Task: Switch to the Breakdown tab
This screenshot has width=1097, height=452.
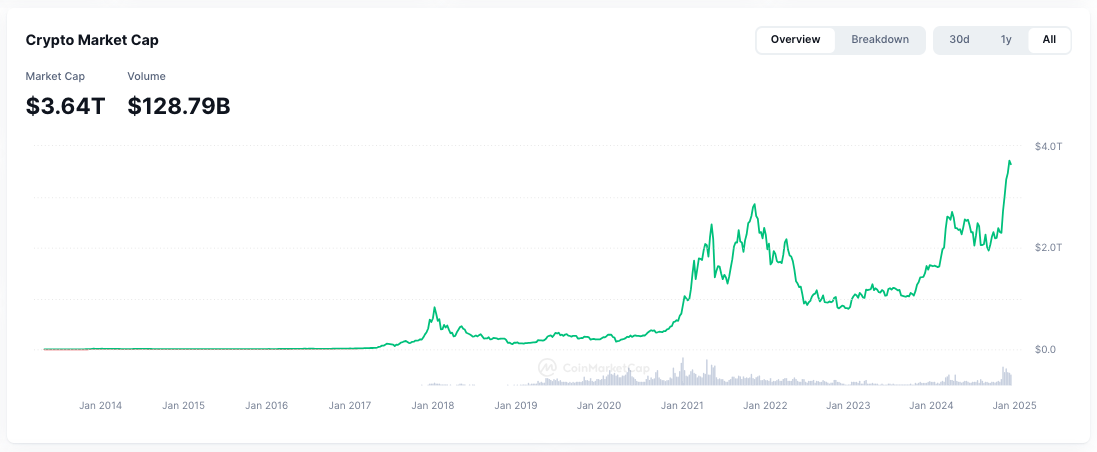Action: [880, 40]
